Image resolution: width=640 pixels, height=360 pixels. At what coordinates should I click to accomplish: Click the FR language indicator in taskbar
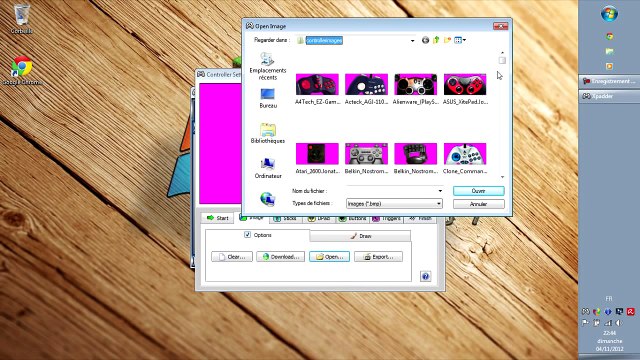tap(609, 298)
